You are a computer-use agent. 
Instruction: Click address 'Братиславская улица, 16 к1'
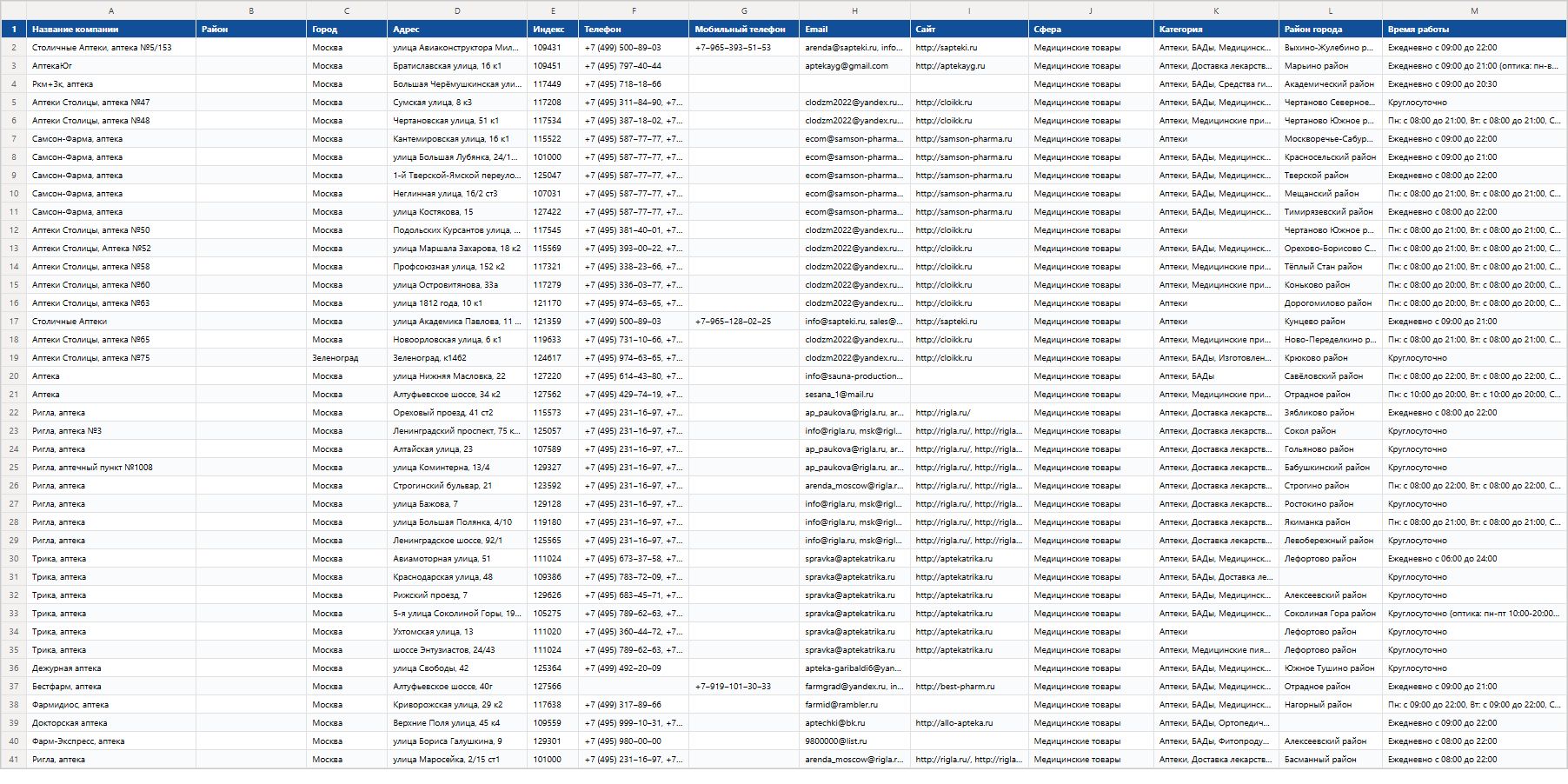[457, 66]
